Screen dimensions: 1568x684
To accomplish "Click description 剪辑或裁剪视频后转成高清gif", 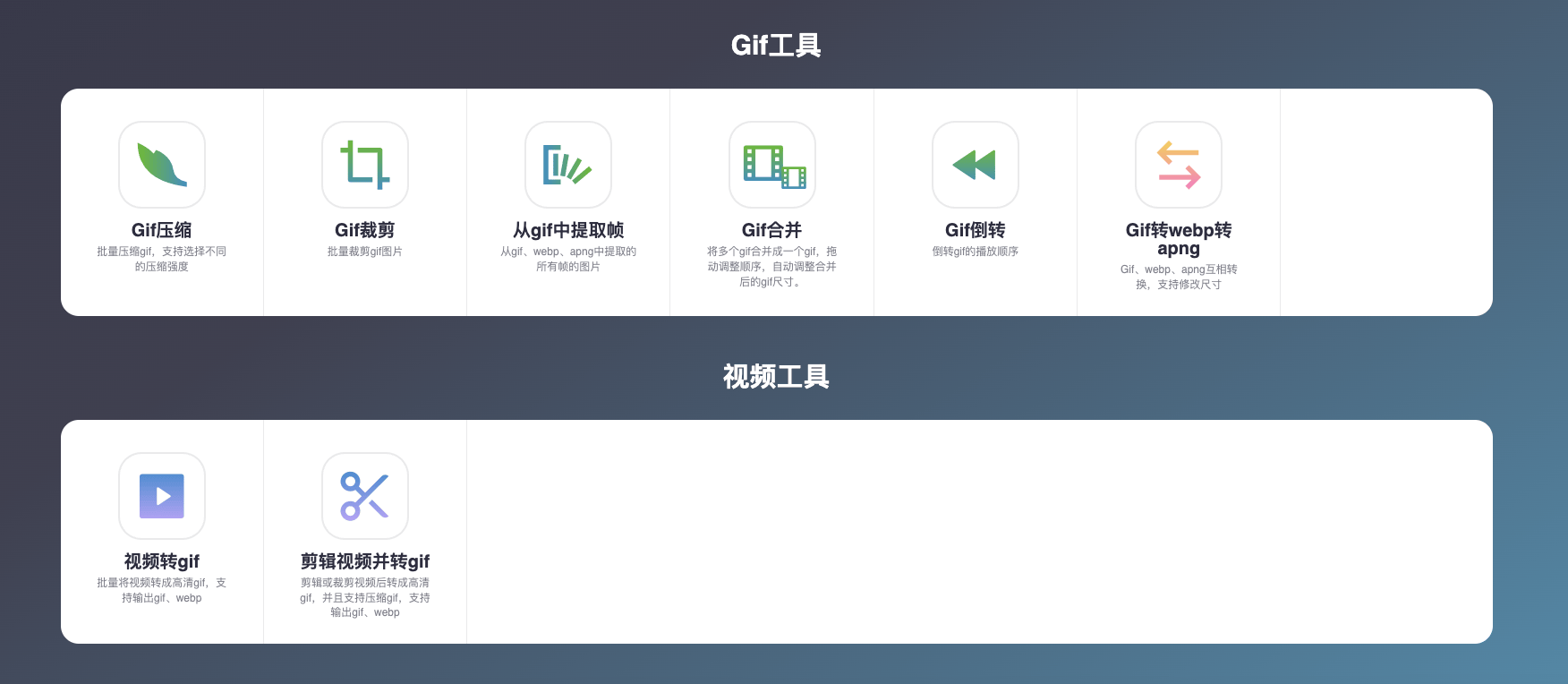I will coord(365,597).
